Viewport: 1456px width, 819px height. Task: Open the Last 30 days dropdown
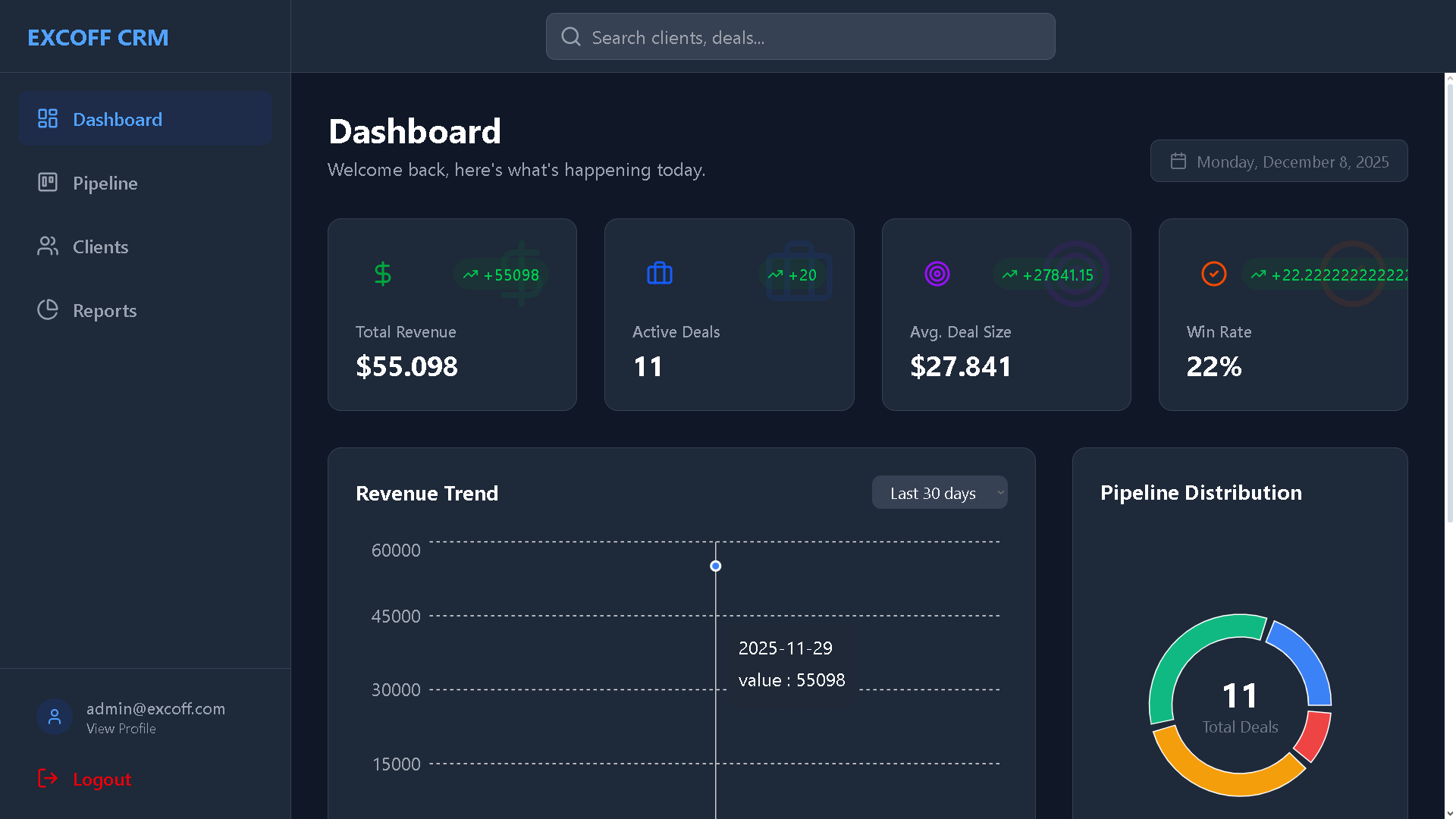click(x=939, y=493)
